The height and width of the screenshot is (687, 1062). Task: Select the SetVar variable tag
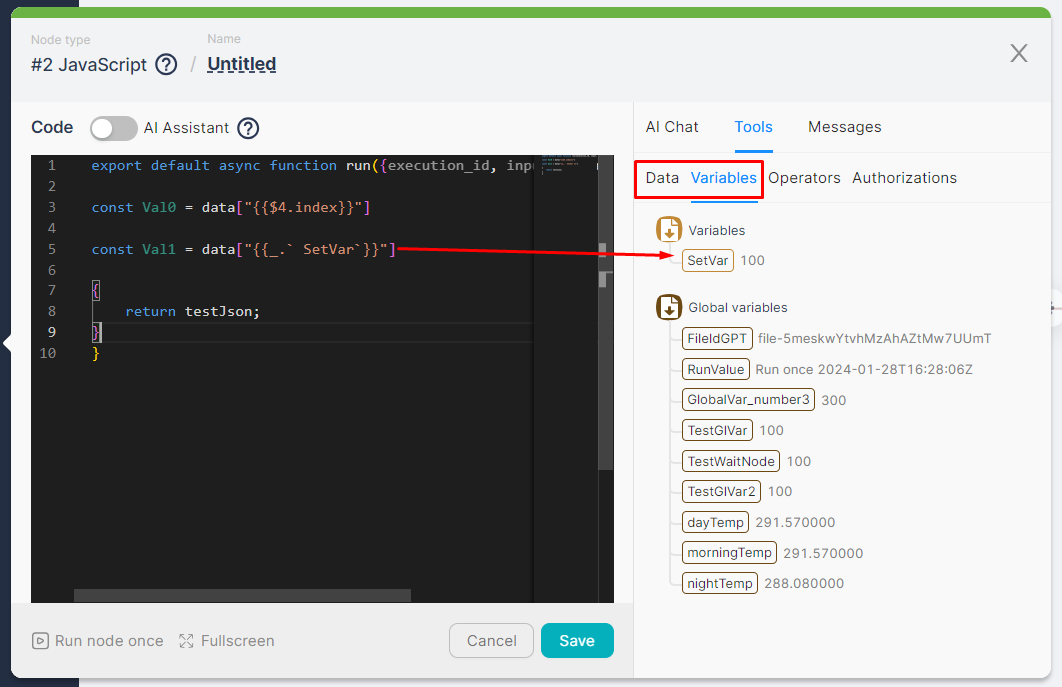[708, 261]
